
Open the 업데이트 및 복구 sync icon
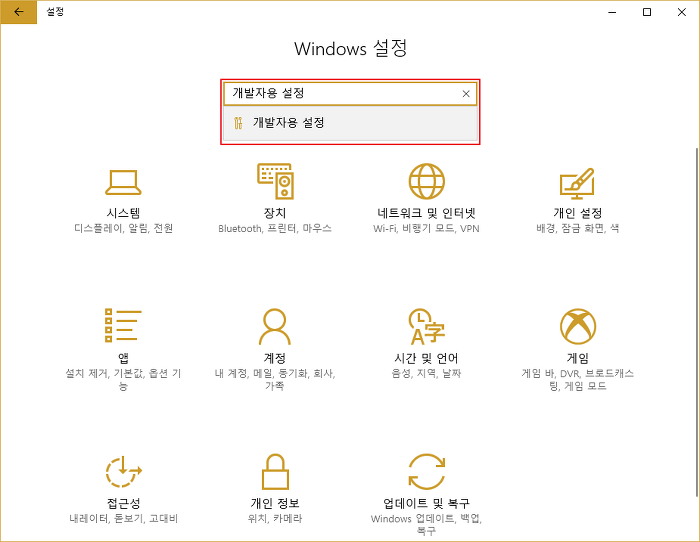point(427,471)
